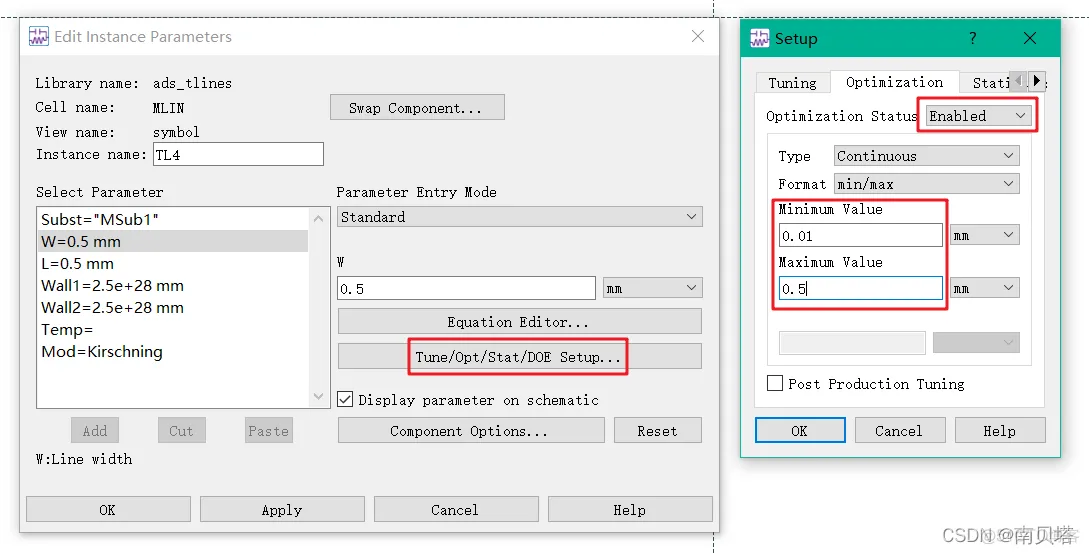Viewport: 1089px width, 554px height.
Task: Click the disabled unit dropdown below Maximum Value
Action: click(x=976, y=342)
